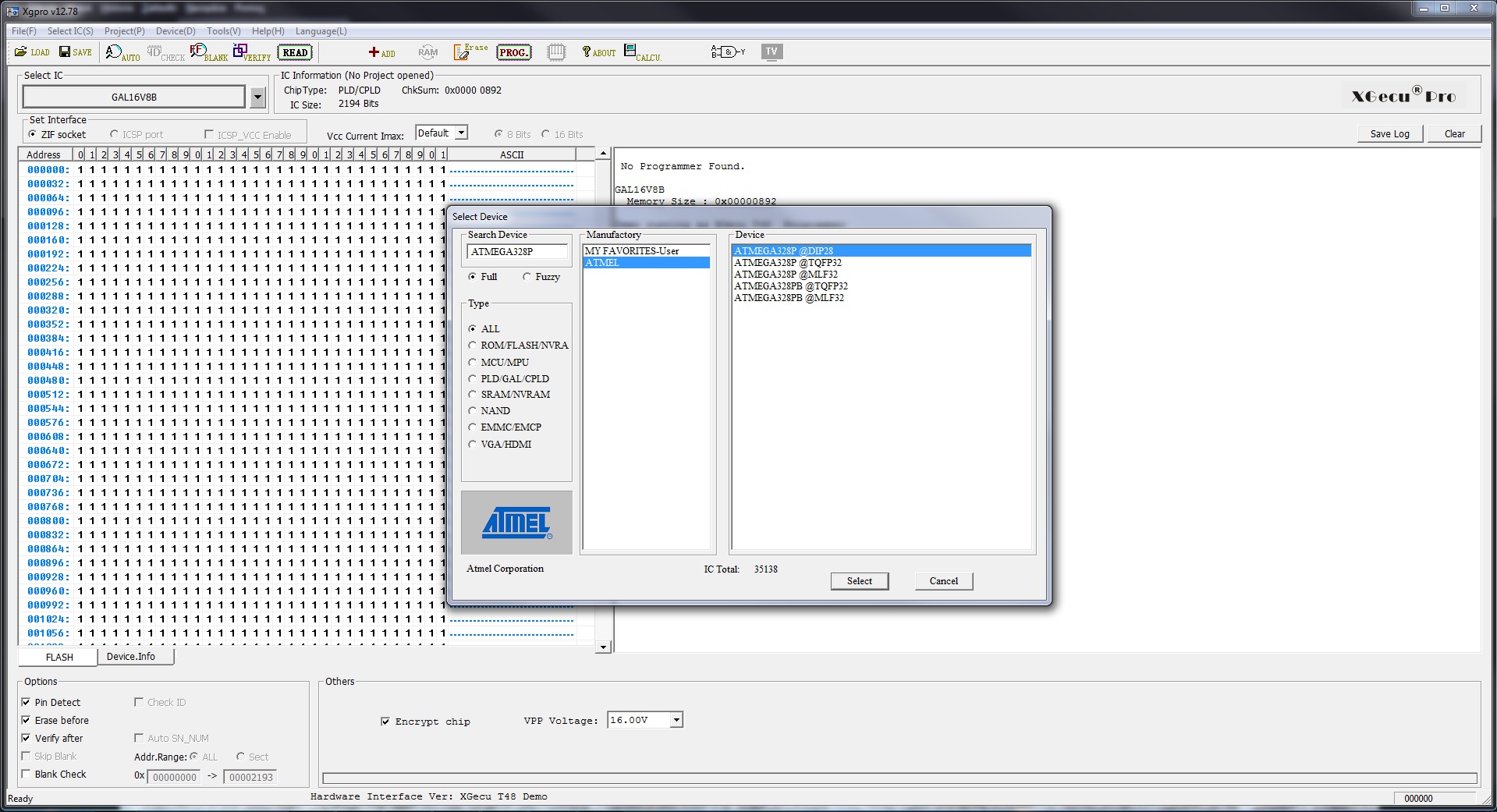Select the Fuzzy search radio button
Viewport: 1497px width, 812px height.
527,277
